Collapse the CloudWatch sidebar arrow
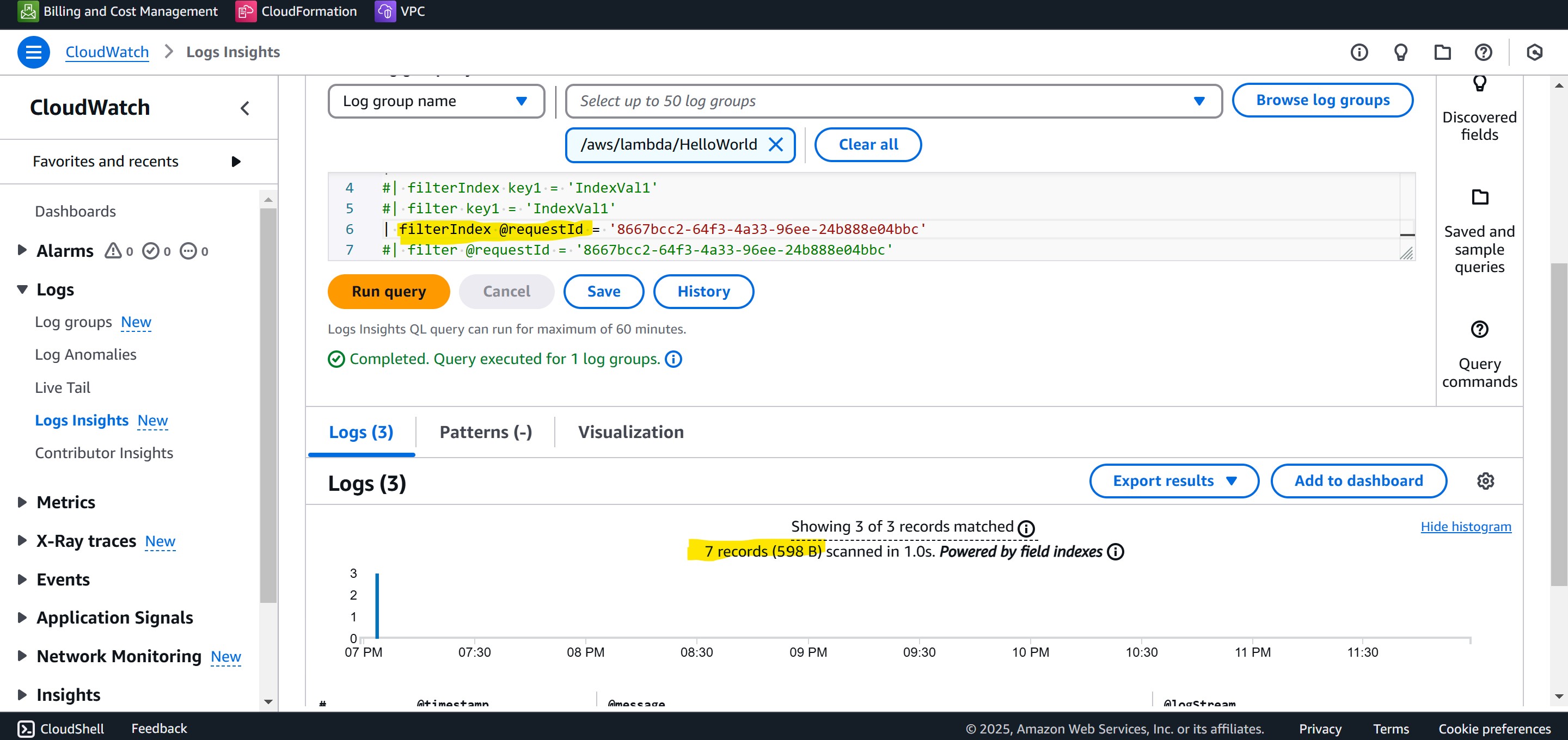1568x740 pixels. click(244, 108)
